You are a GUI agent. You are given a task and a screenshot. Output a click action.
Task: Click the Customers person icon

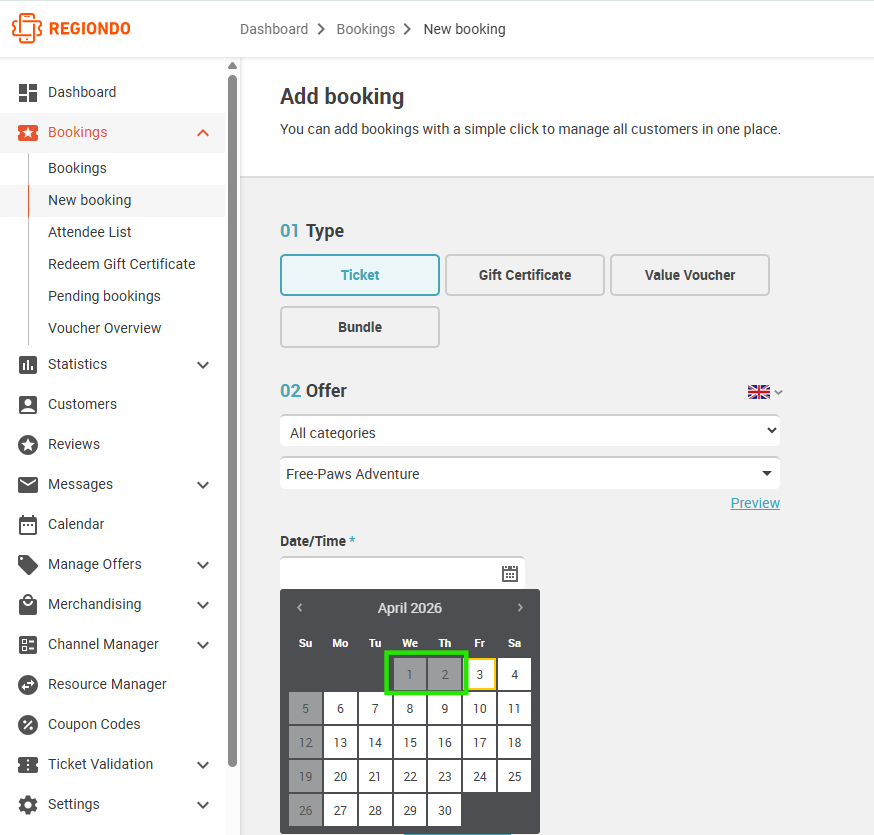(x=28, y=405)
